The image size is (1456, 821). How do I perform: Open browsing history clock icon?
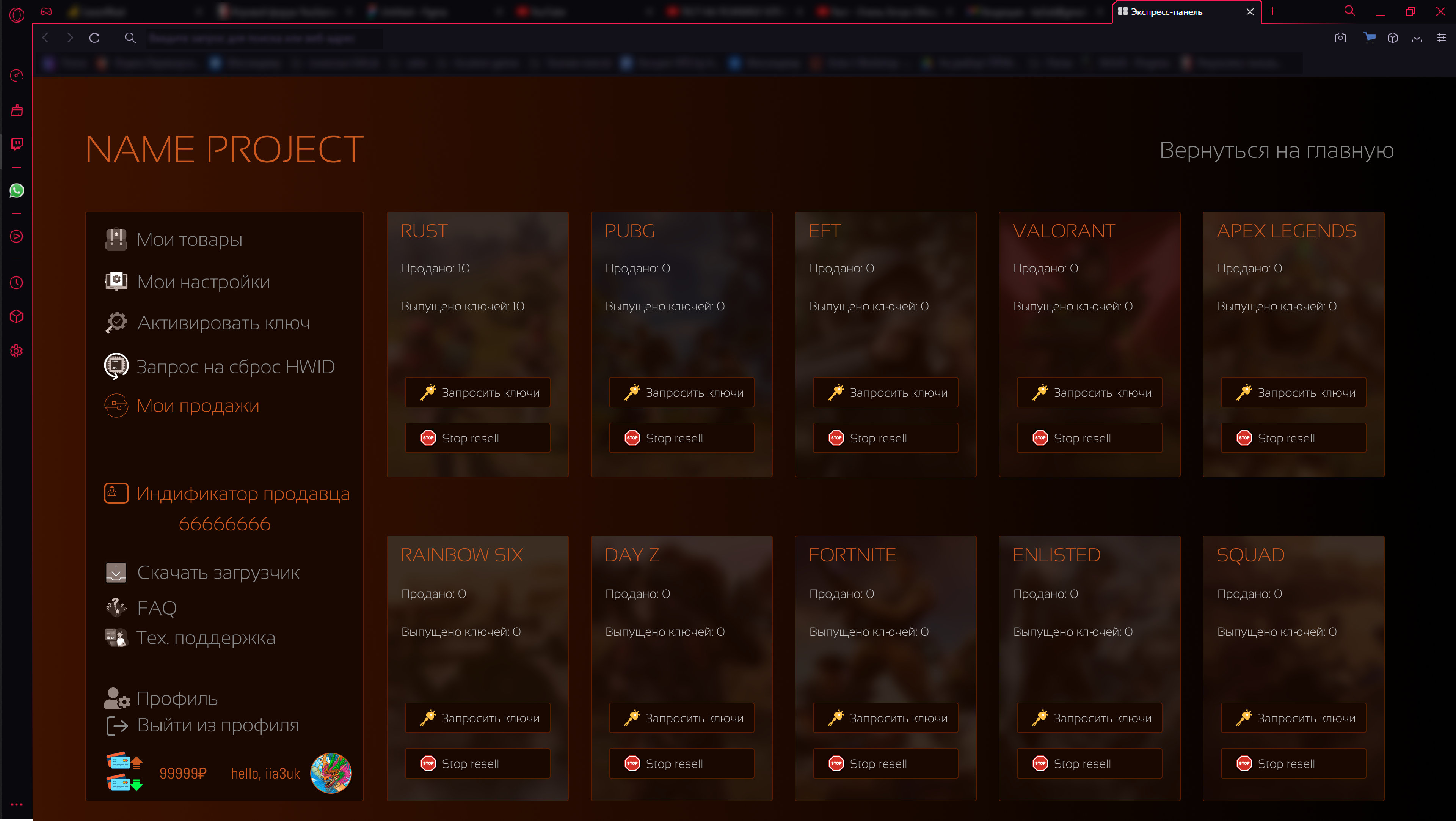16,283
